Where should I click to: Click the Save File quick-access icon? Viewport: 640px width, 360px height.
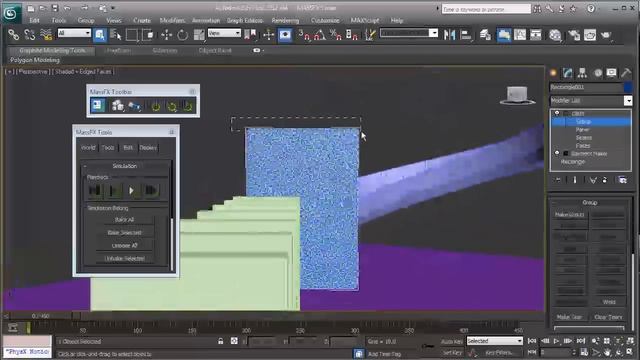[55, 8]
